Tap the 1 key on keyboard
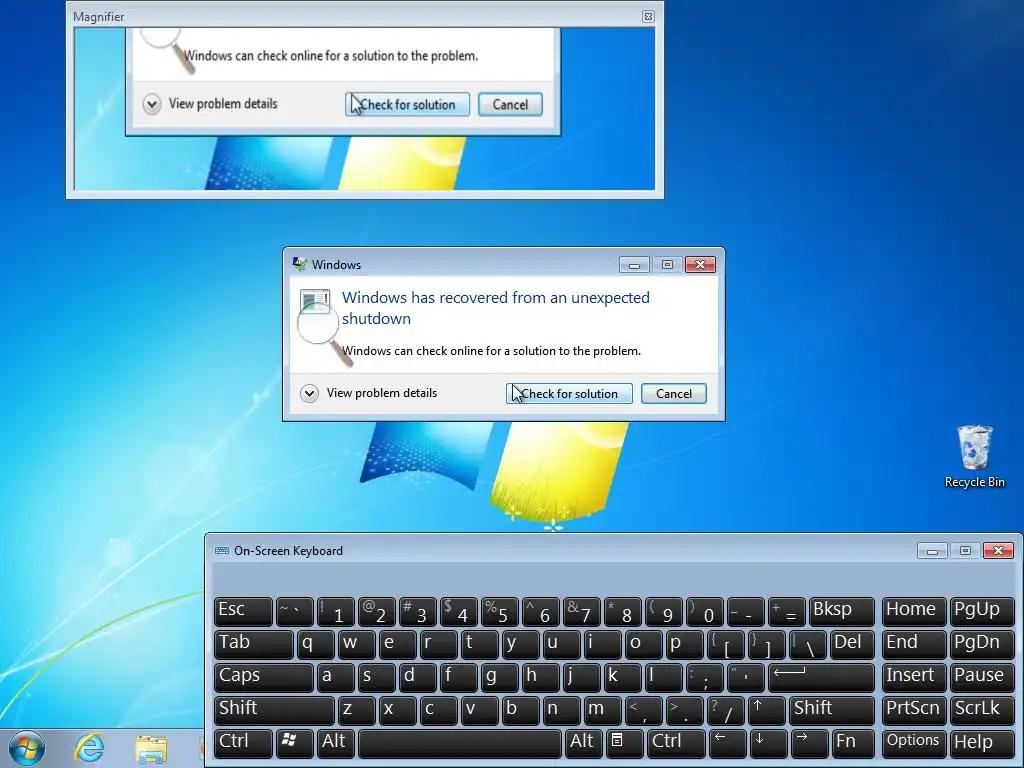The height and width of the screenshot is (768, 1024). coord(336,611)
